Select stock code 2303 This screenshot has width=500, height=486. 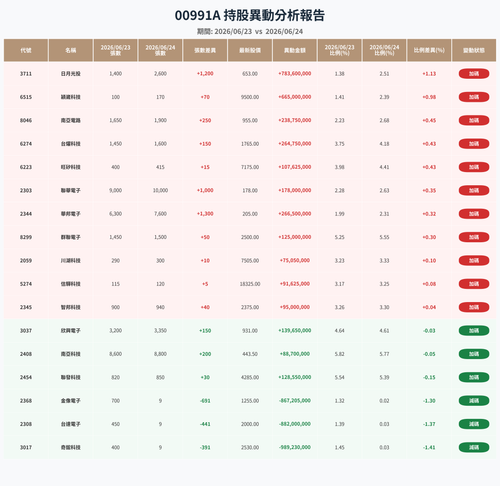(x=26, y=190)
